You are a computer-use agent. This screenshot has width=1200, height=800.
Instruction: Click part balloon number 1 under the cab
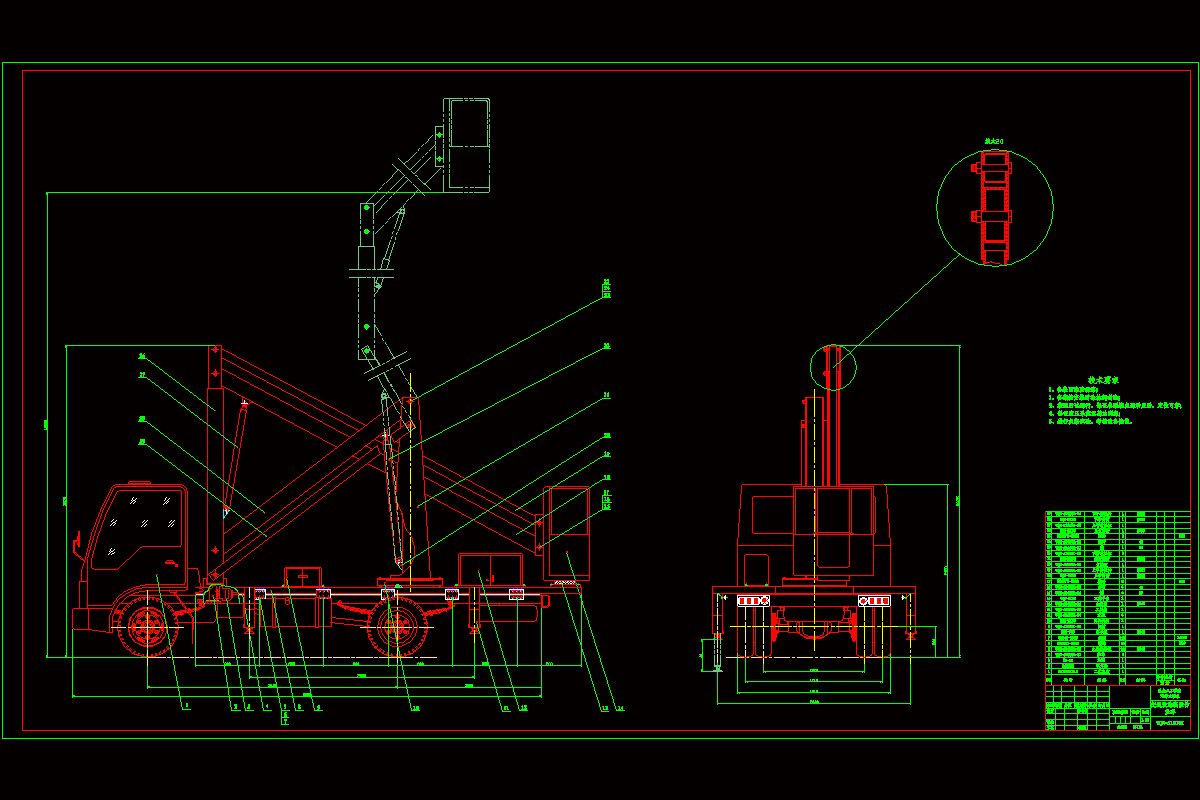[x=186, y=706]
